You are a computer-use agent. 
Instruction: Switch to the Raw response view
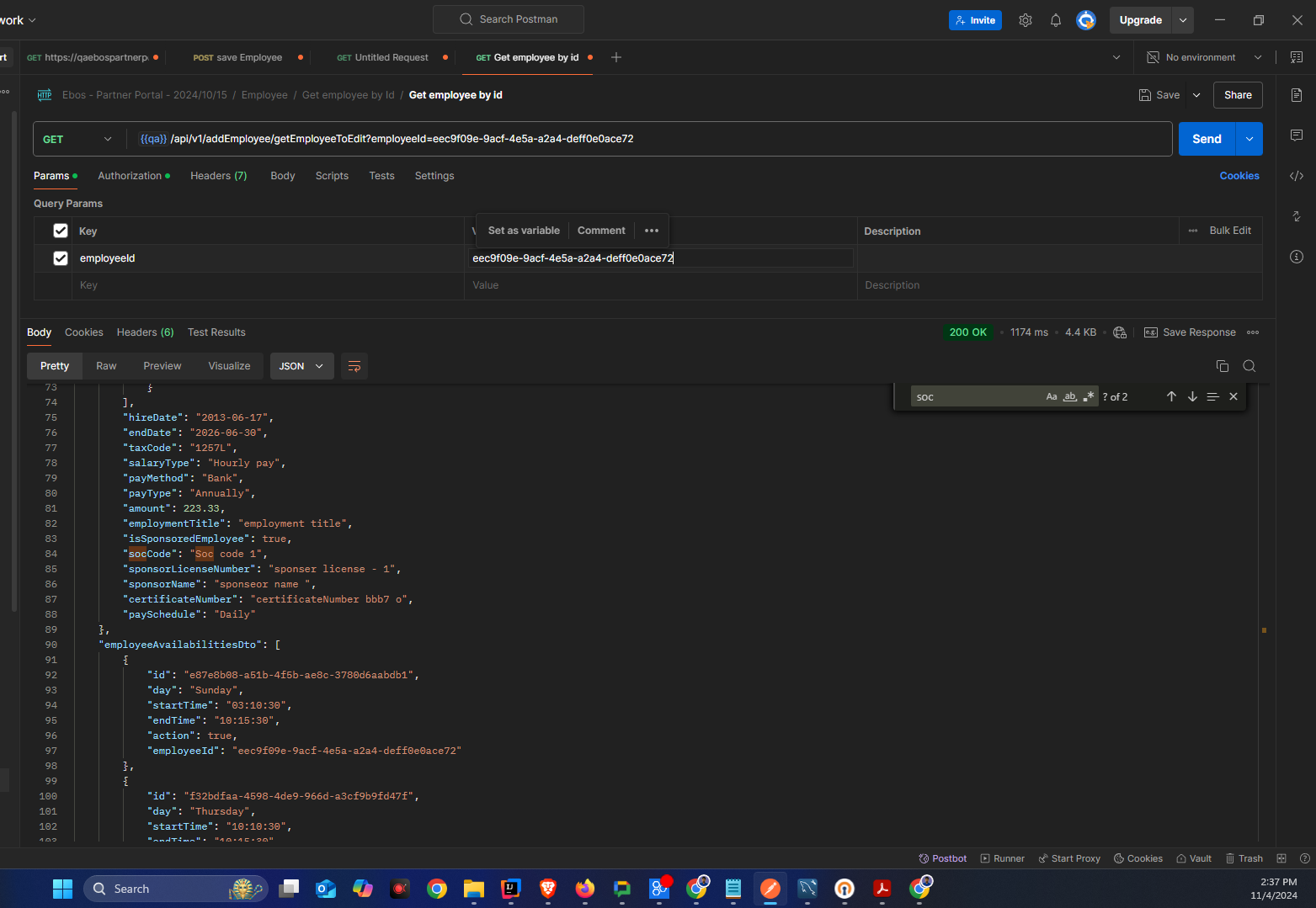point(106,366)
